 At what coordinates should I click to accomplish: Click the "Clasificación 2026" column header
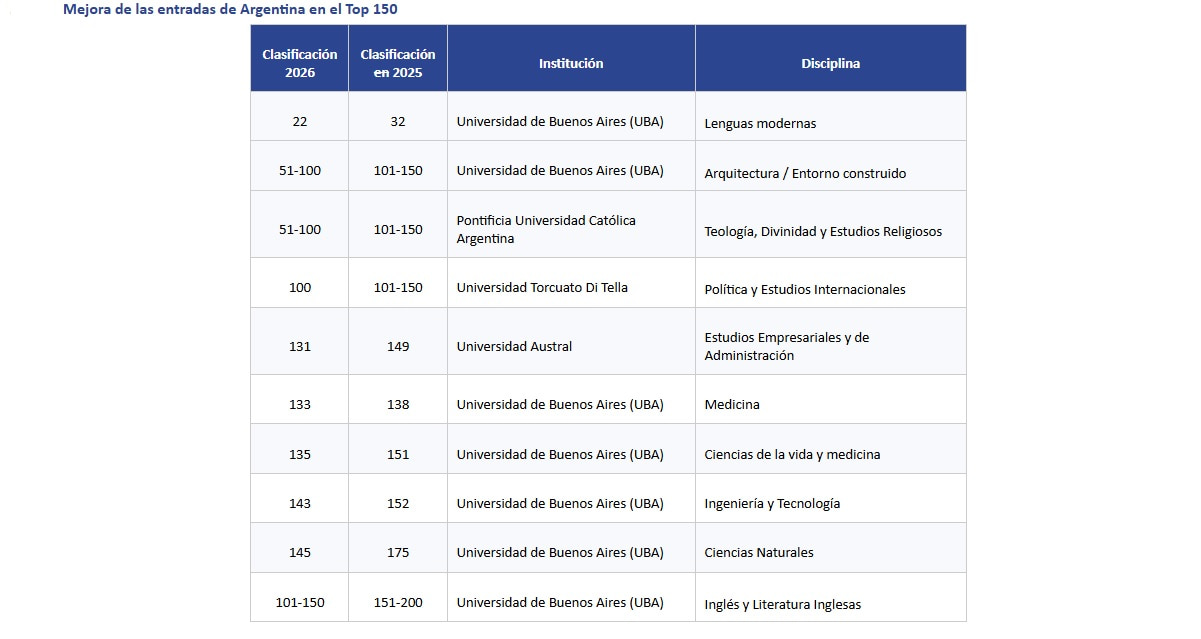tap(300, 63)
